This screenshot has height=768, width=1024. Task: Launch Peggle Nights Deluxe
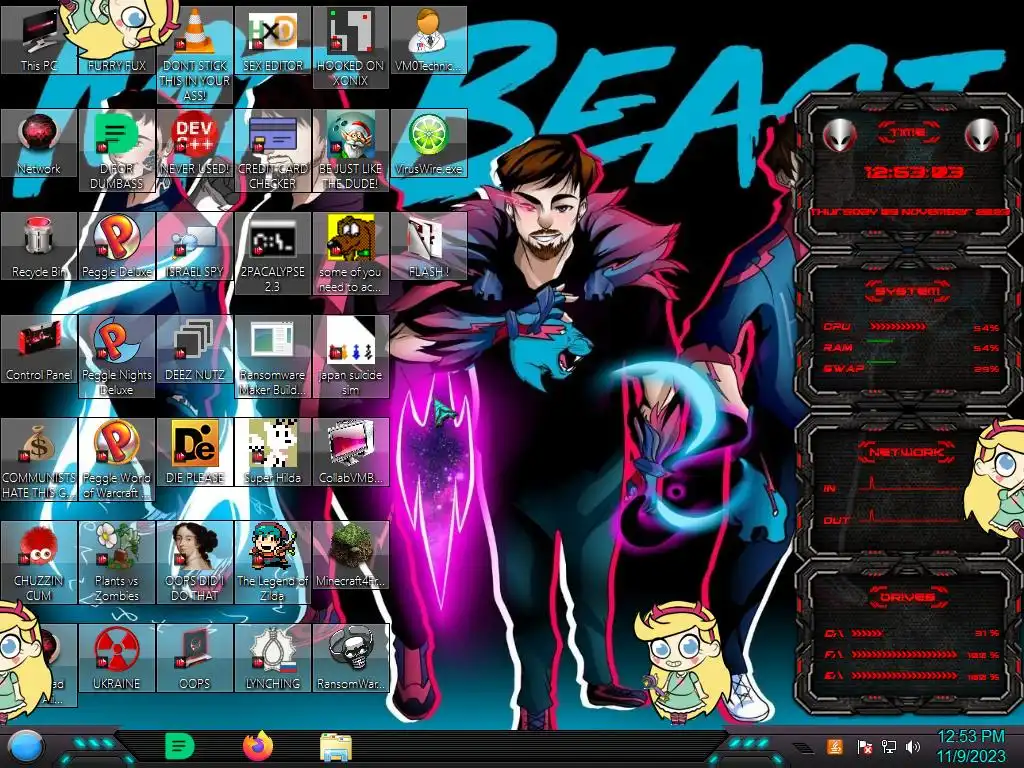[117, 357]
